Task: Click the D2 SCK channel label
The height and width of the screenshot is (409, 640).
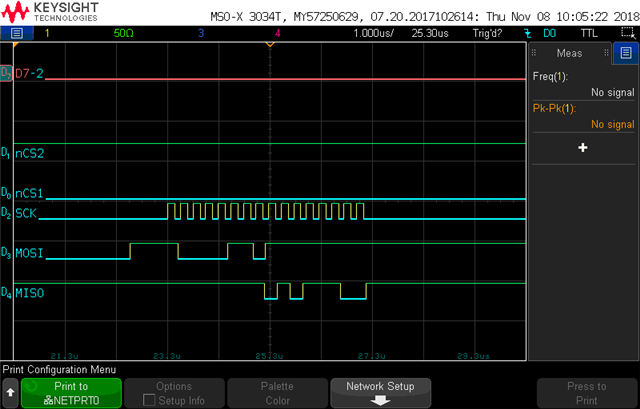Action: [x=19, y=213]
